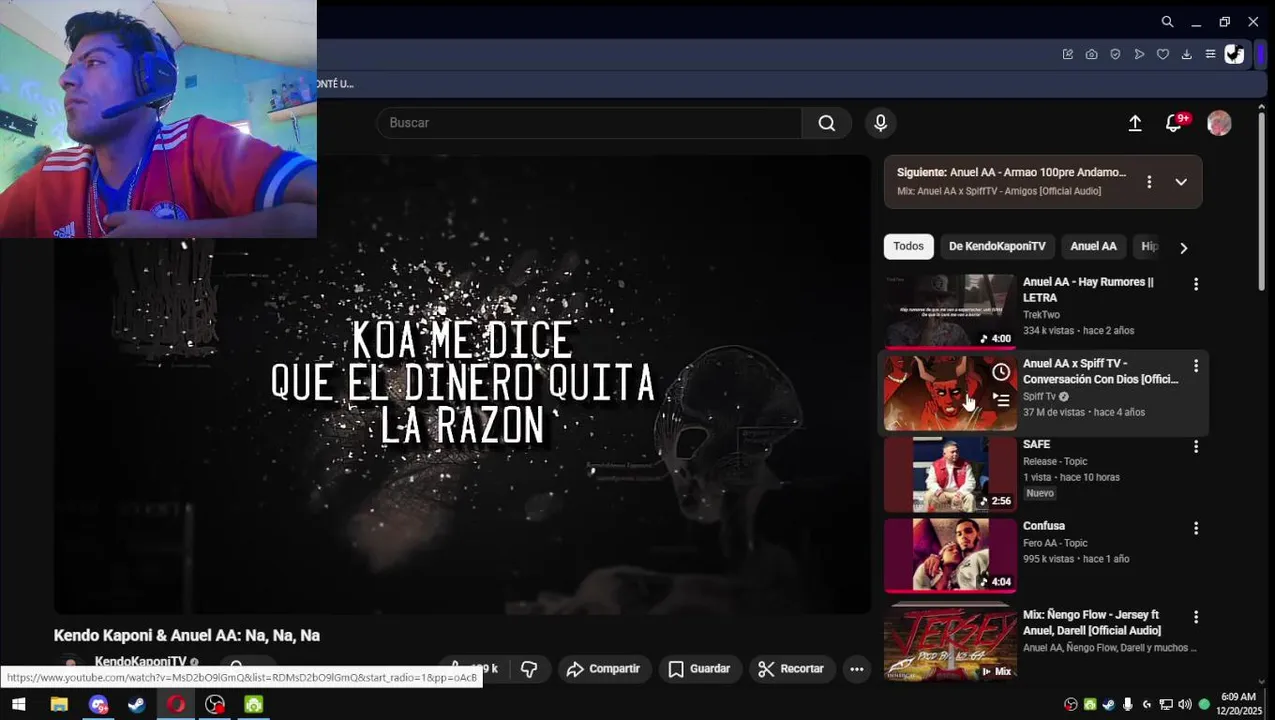Screen dimensions: 1275x720
Task: Click the 'Spiff Tv' channel name
Action: pyautogui.click(x=1039, y=397)
